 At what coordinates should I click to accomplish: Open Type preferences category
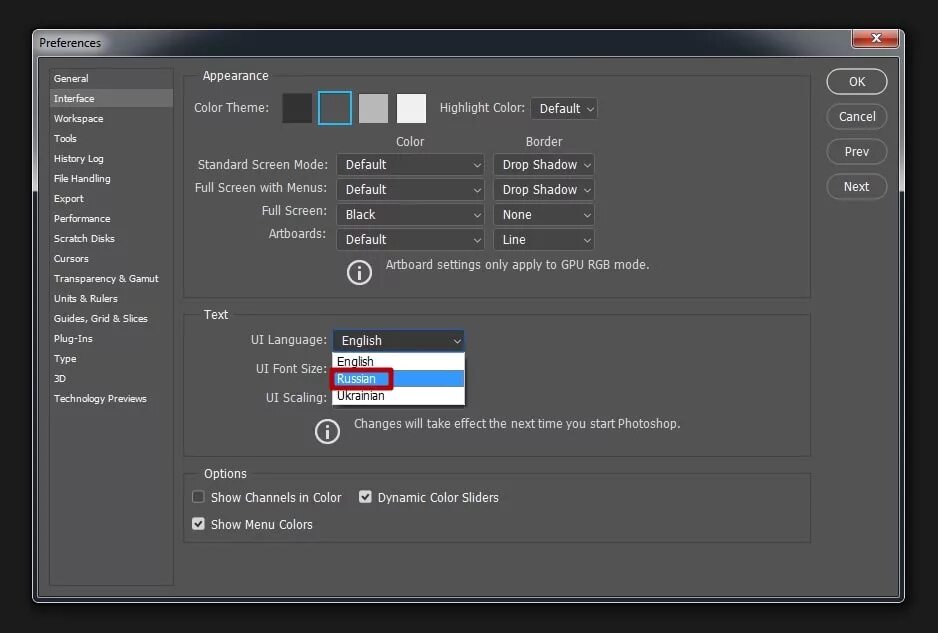(112, 359)
